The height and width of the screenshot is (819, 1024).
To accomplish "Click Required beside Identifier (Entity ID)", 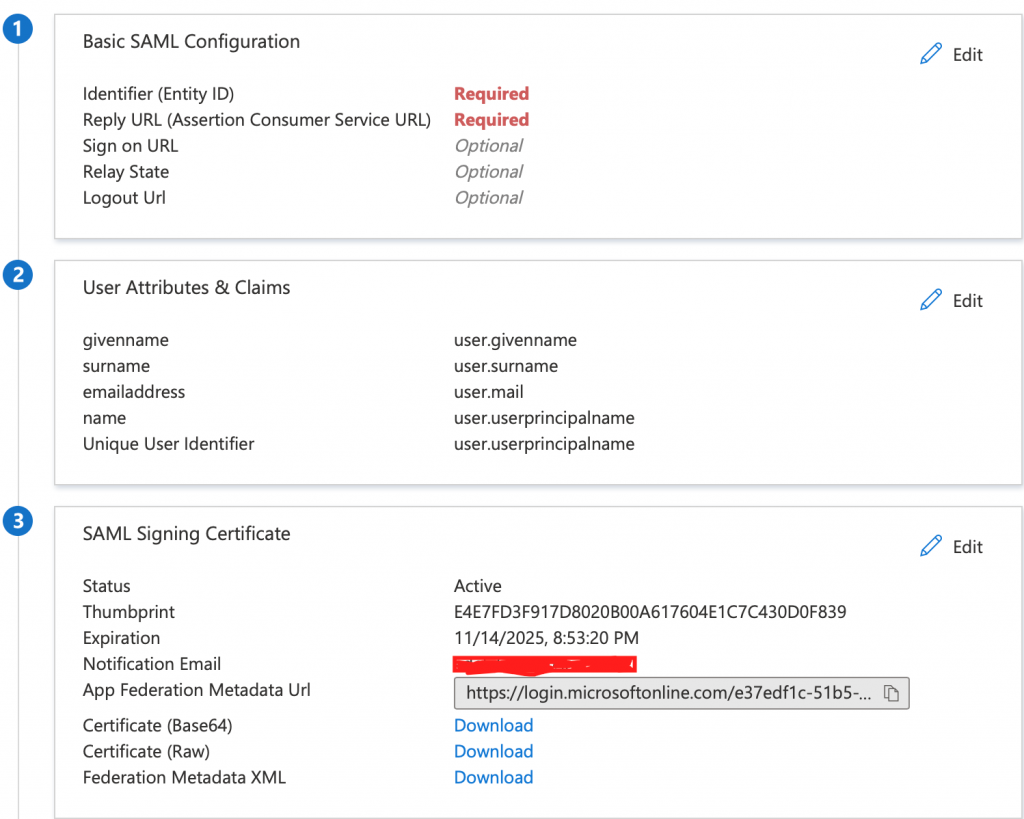I will tap(491, 93).
